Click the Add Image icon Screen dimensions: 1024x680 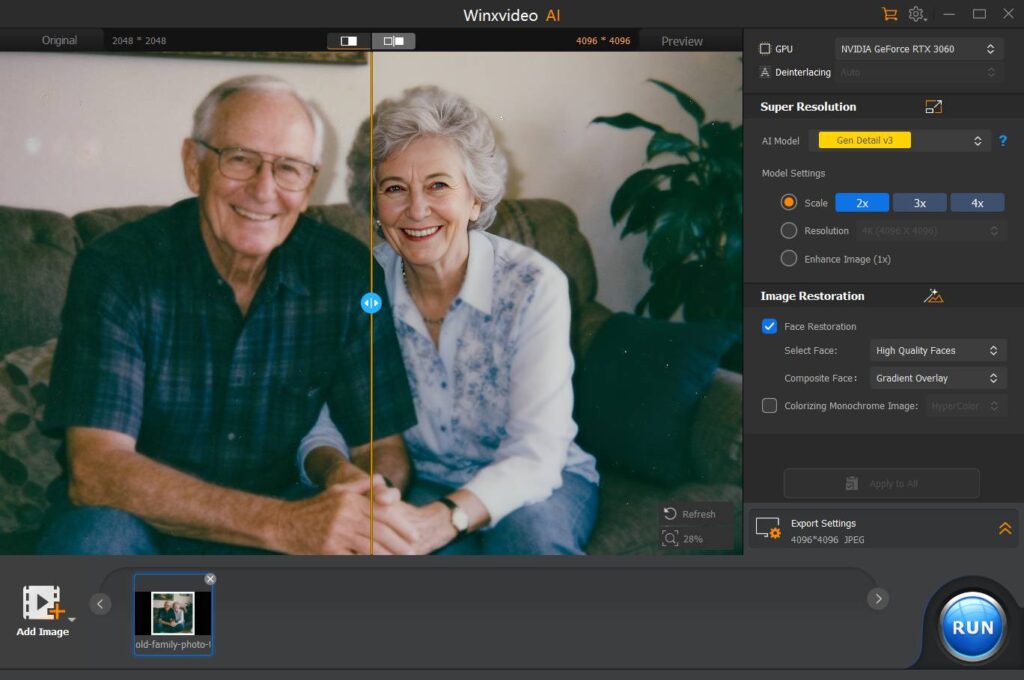click(x=42, y=603)
